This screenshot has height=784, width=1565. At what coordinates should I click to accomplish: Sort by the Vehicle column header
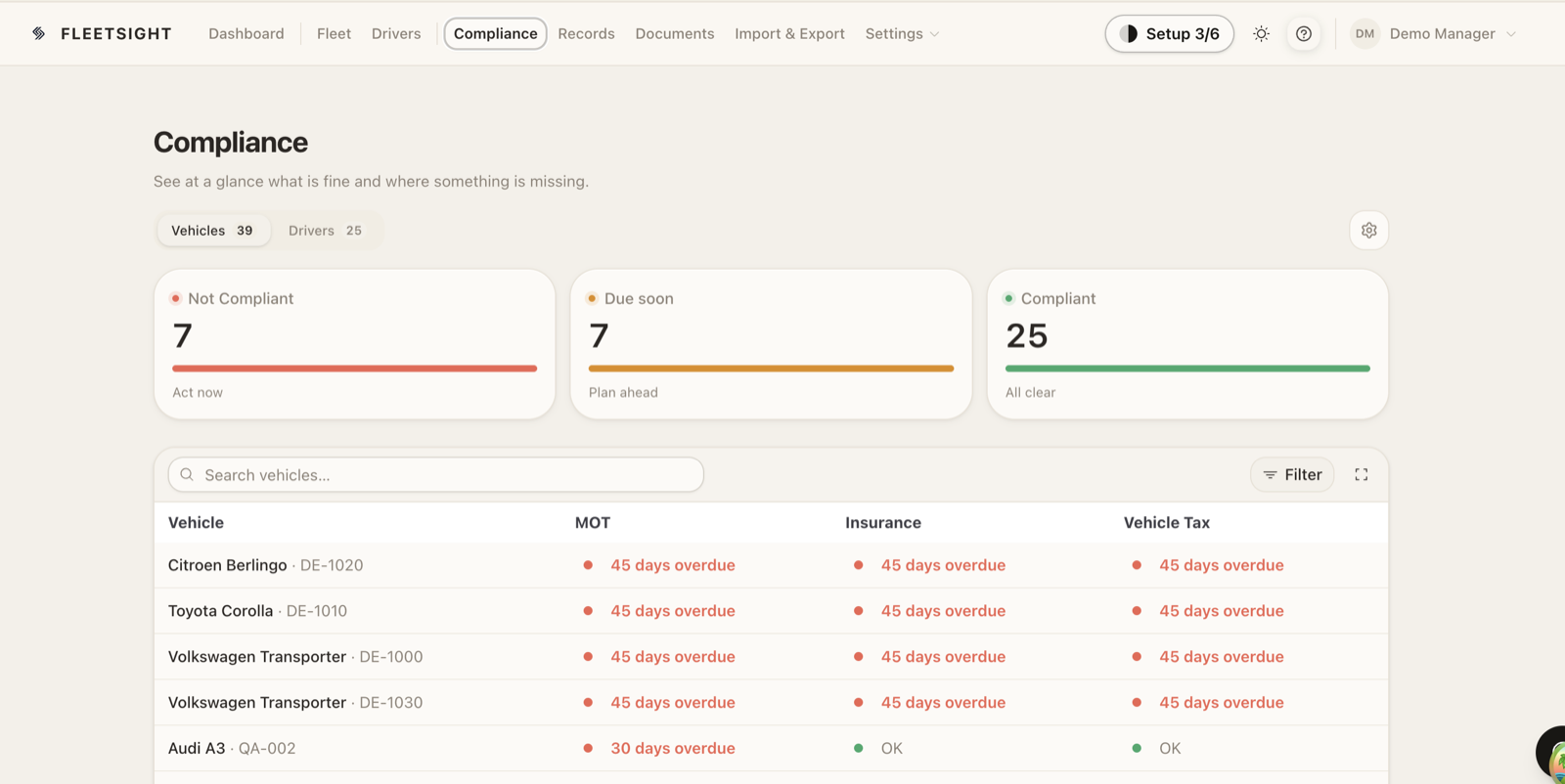click(x=196, y=523)
